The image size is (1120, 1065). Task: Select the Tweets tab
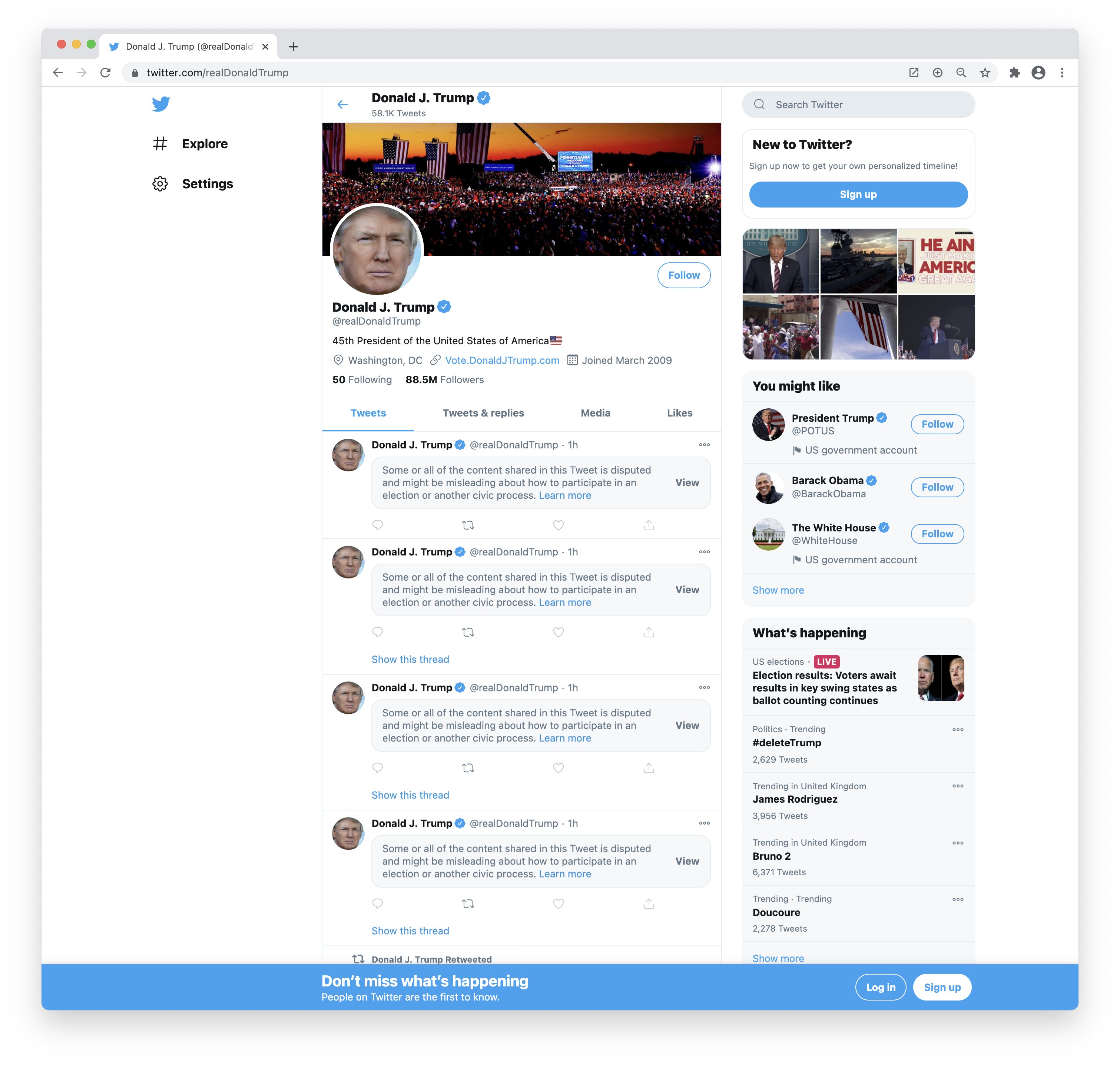368,413
